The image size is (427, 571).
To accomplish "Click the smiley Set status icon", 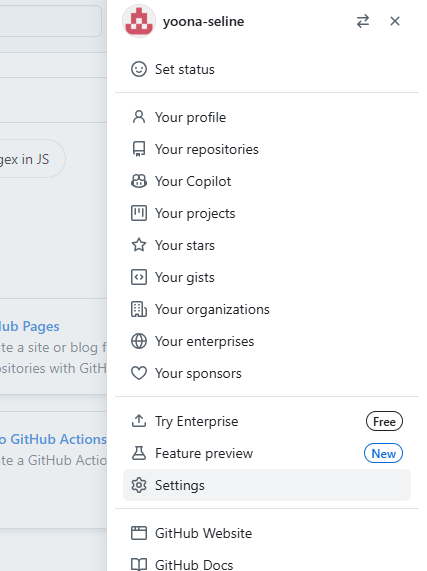I will 139,69.
